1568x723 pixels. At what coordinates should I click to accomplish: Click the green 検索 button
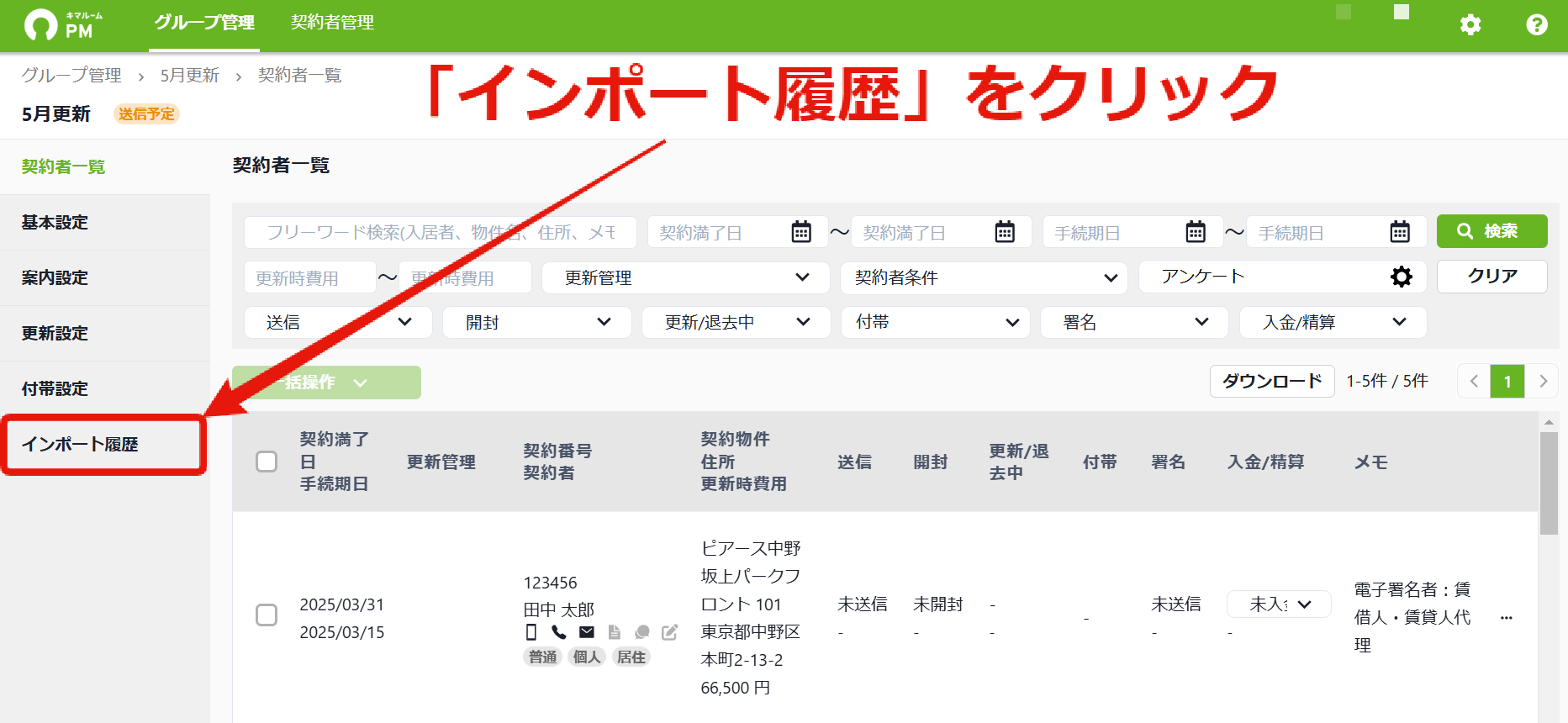pyautogui.click(x=1491, y=231)
